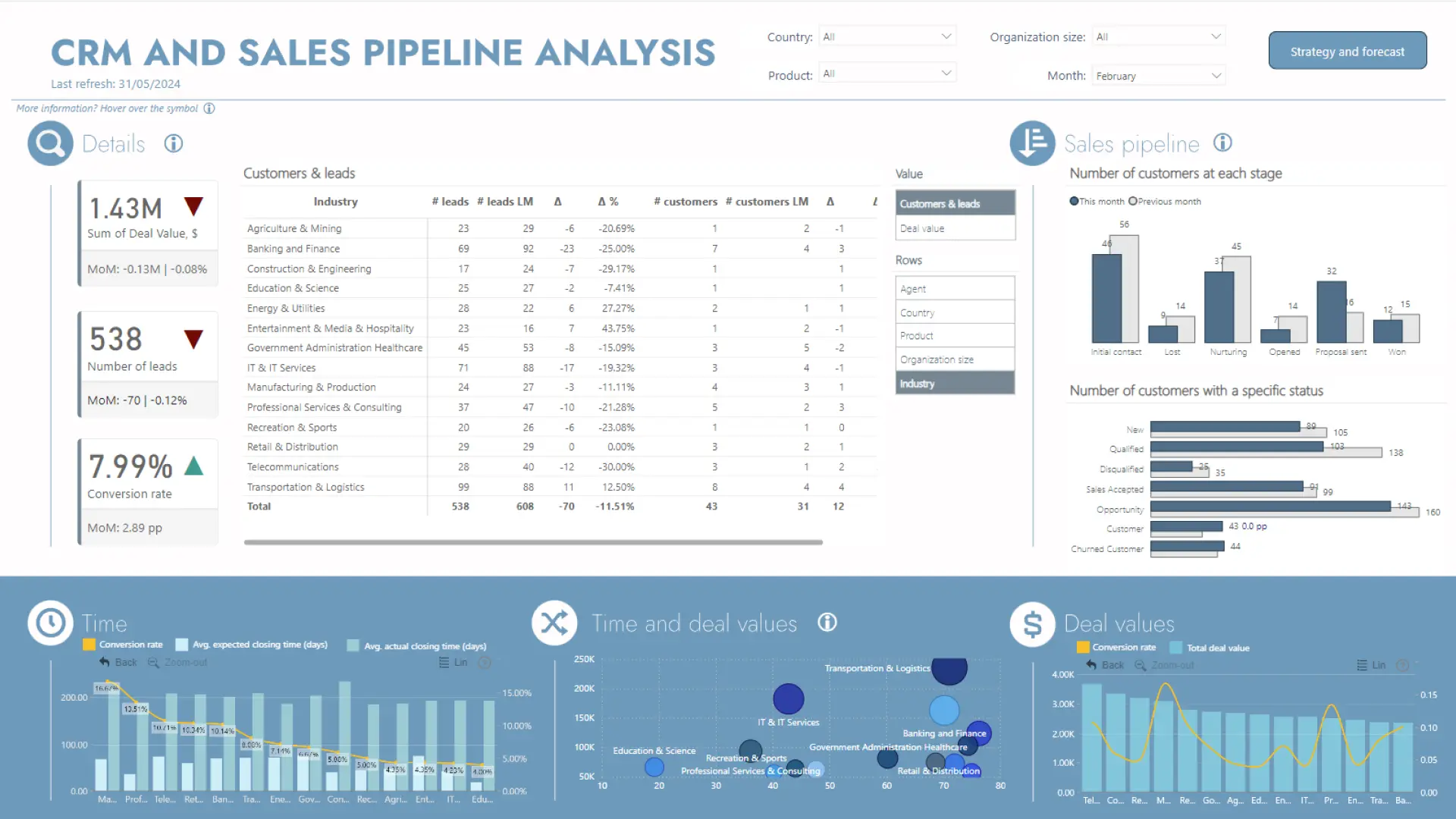Screen dimensions: 1456x819
Task: Click the Energy & Utilities table row
Action: [x=560, y=309]
